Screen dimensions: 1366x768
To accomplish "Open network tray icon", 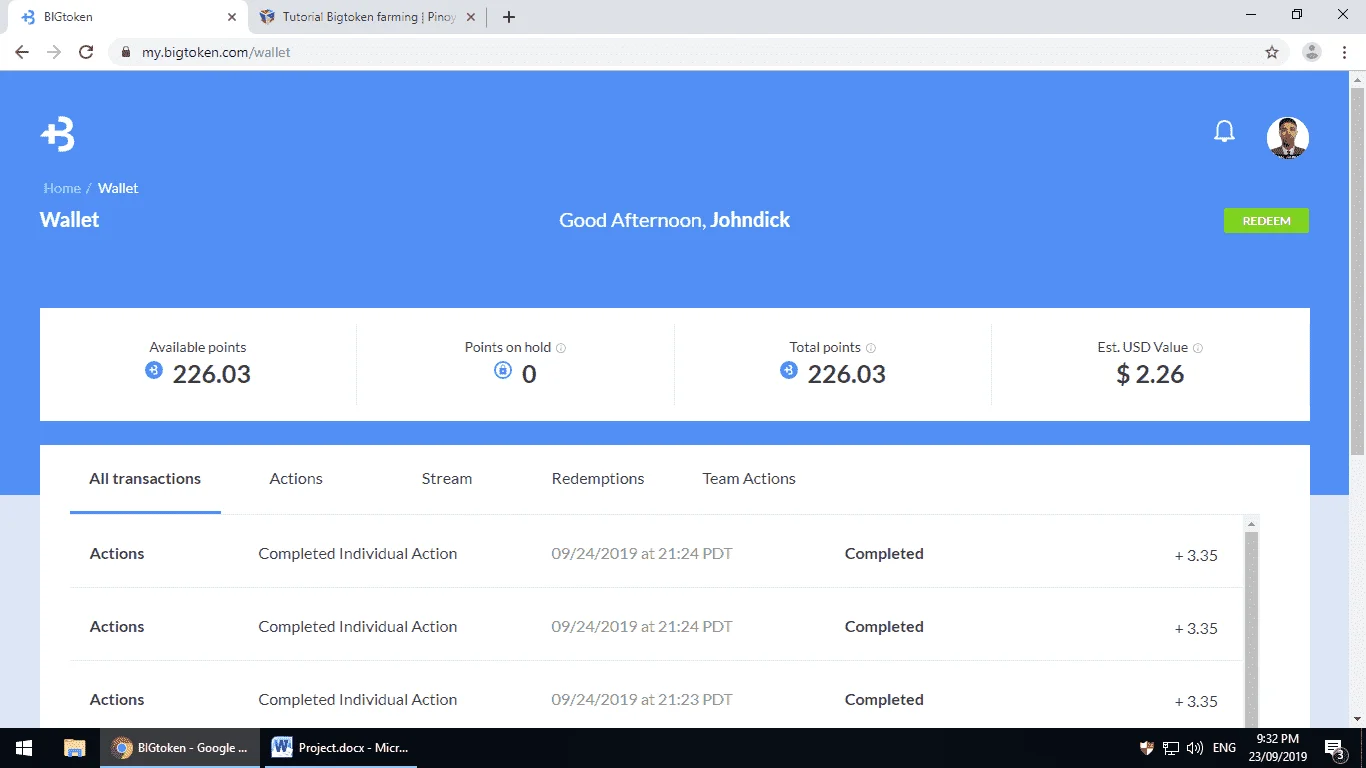I will 1171,748.
